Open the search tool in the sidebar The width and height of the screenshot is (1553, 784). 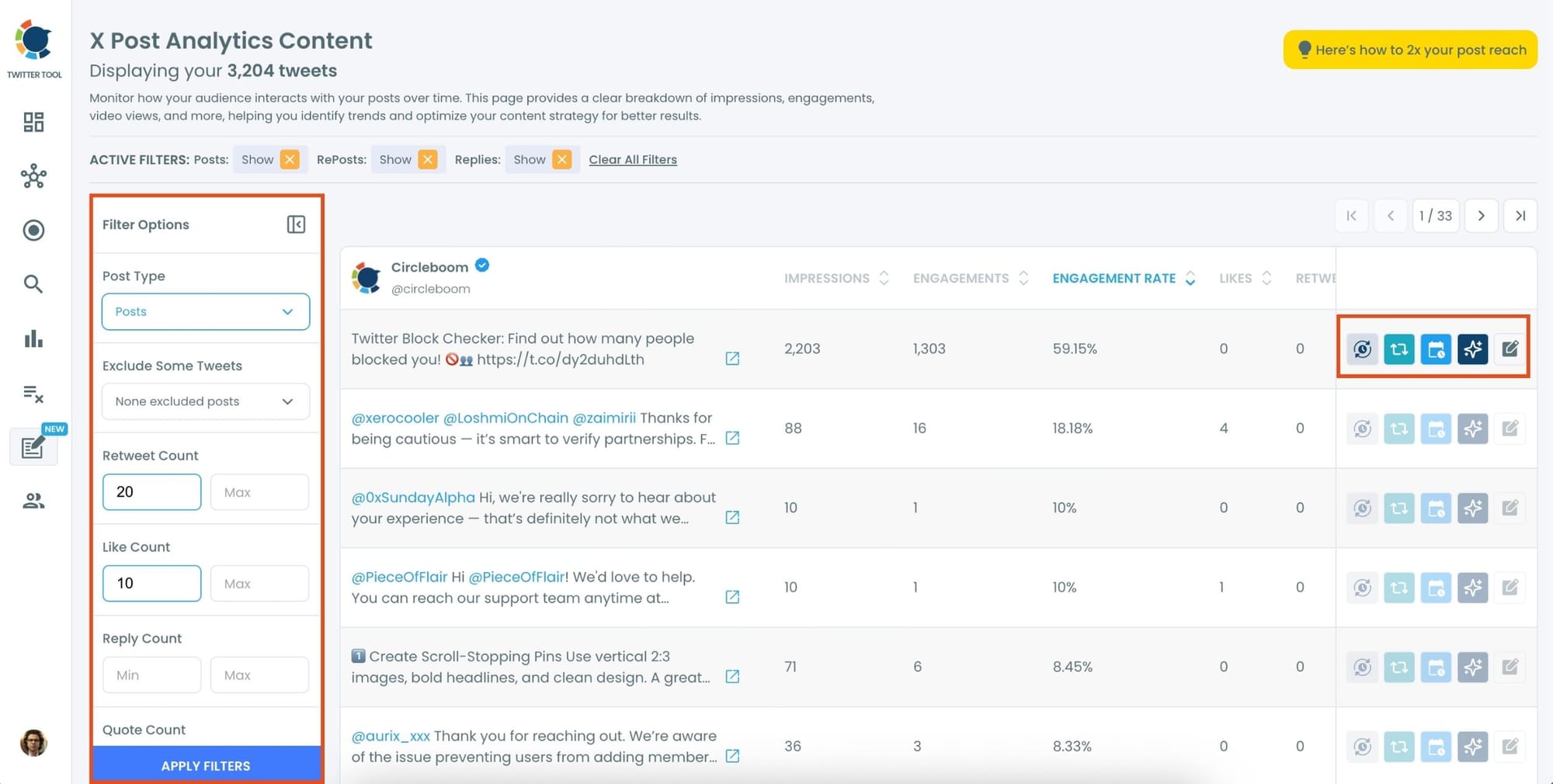coord(33,284)
